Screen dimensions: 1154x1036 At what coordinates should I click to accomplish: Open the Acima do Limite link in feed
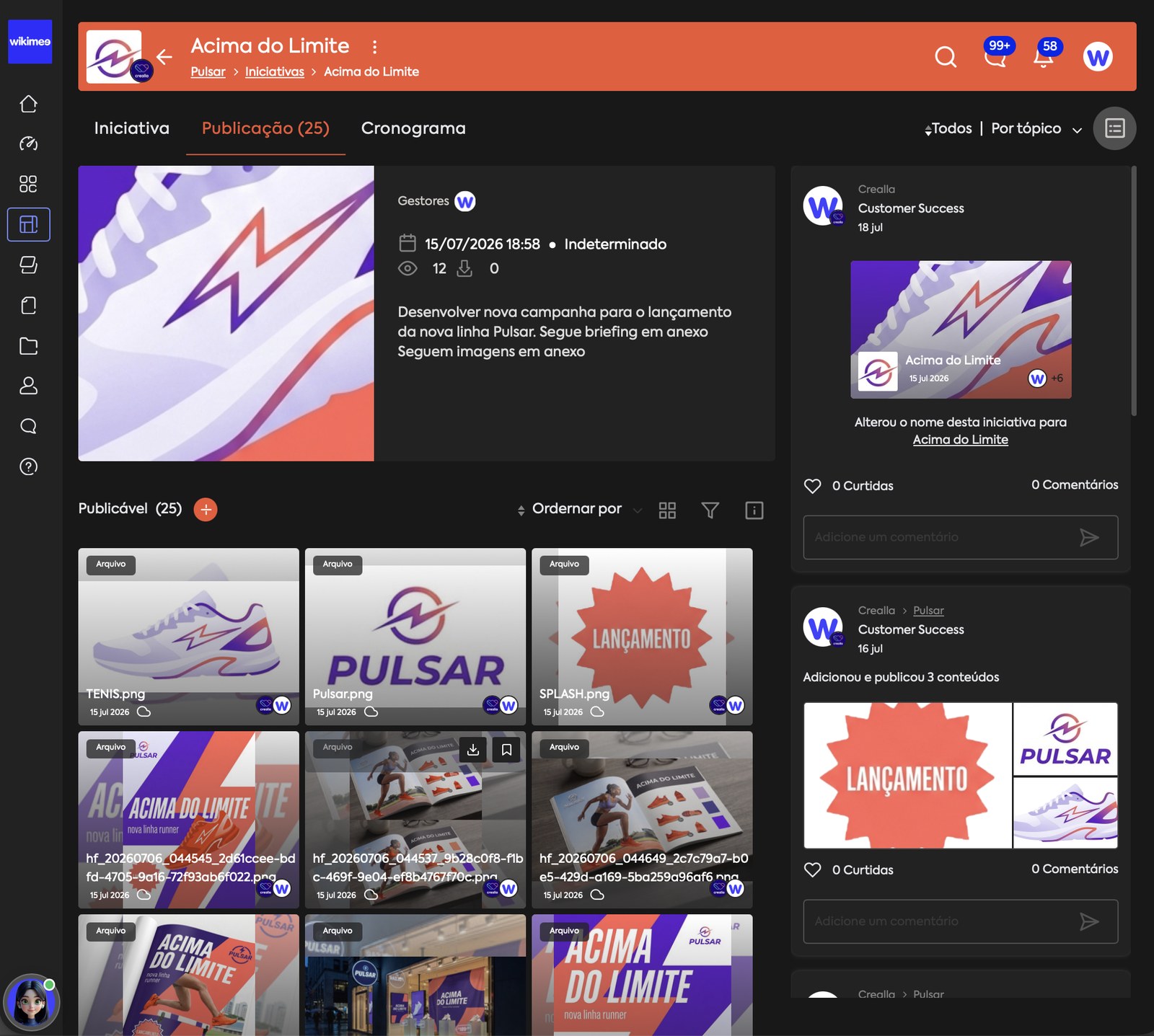click(x=960, y=440)
